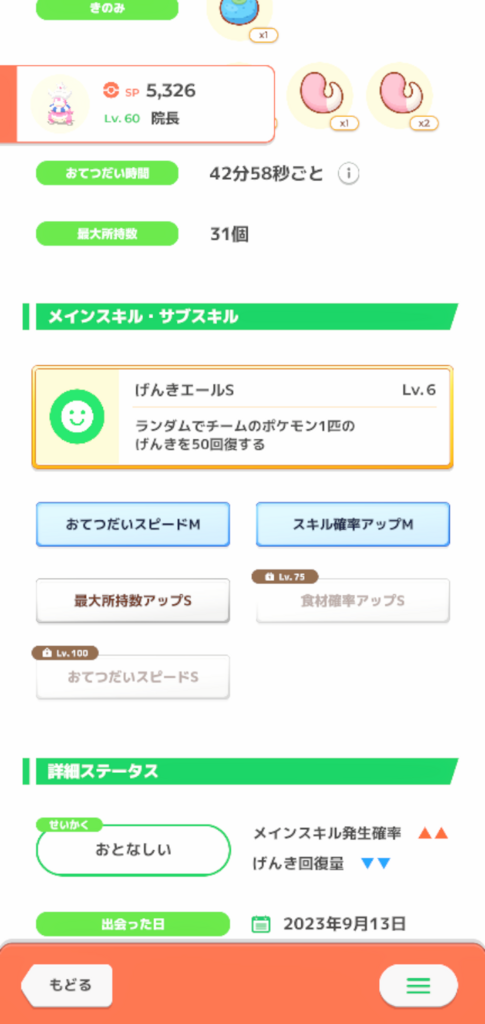Tap the green smiley げんきエールS skill icon

click(x=77, y=417)
